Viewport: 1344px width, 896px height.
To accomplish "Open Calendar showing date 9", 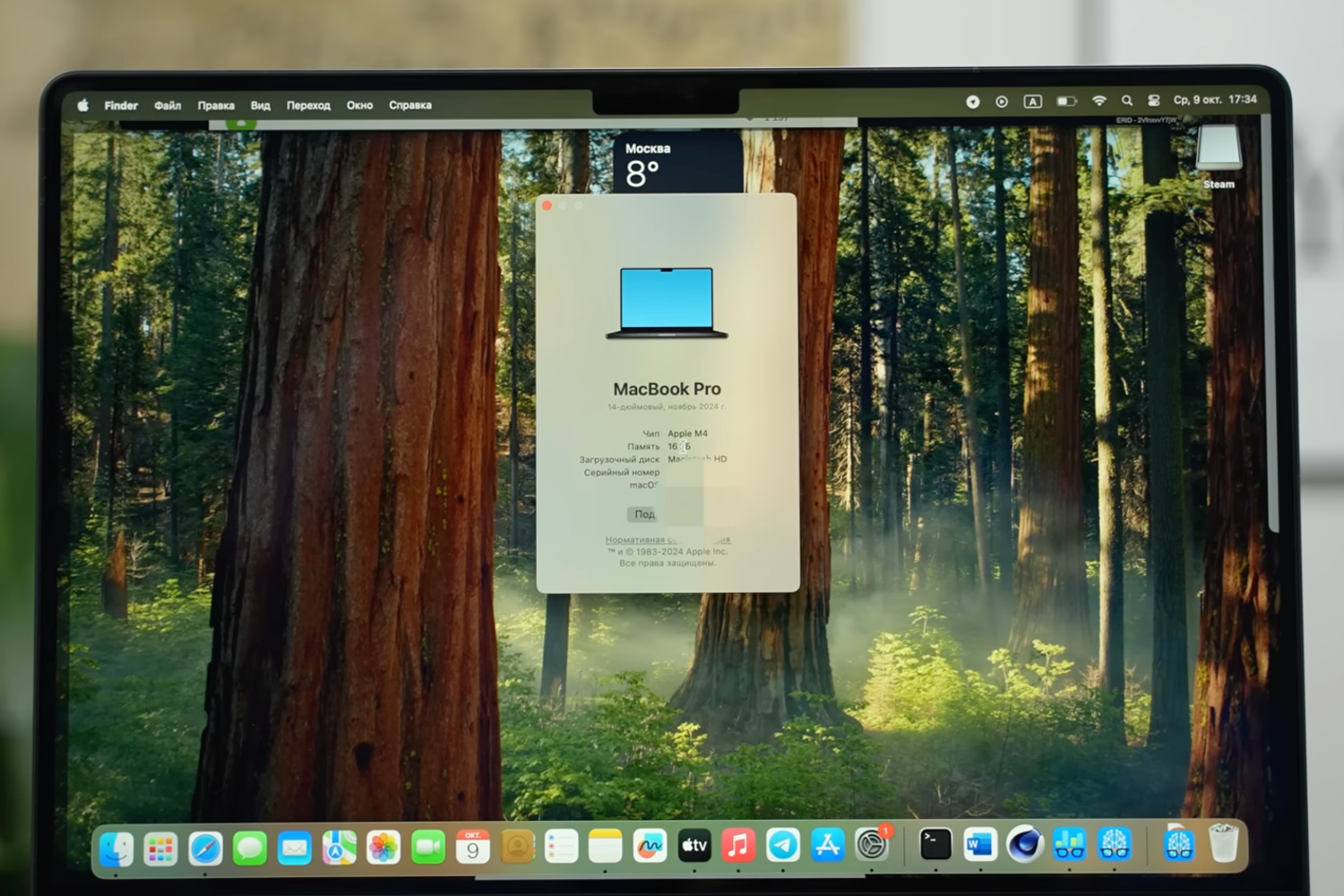I will [x=472, y=847].
